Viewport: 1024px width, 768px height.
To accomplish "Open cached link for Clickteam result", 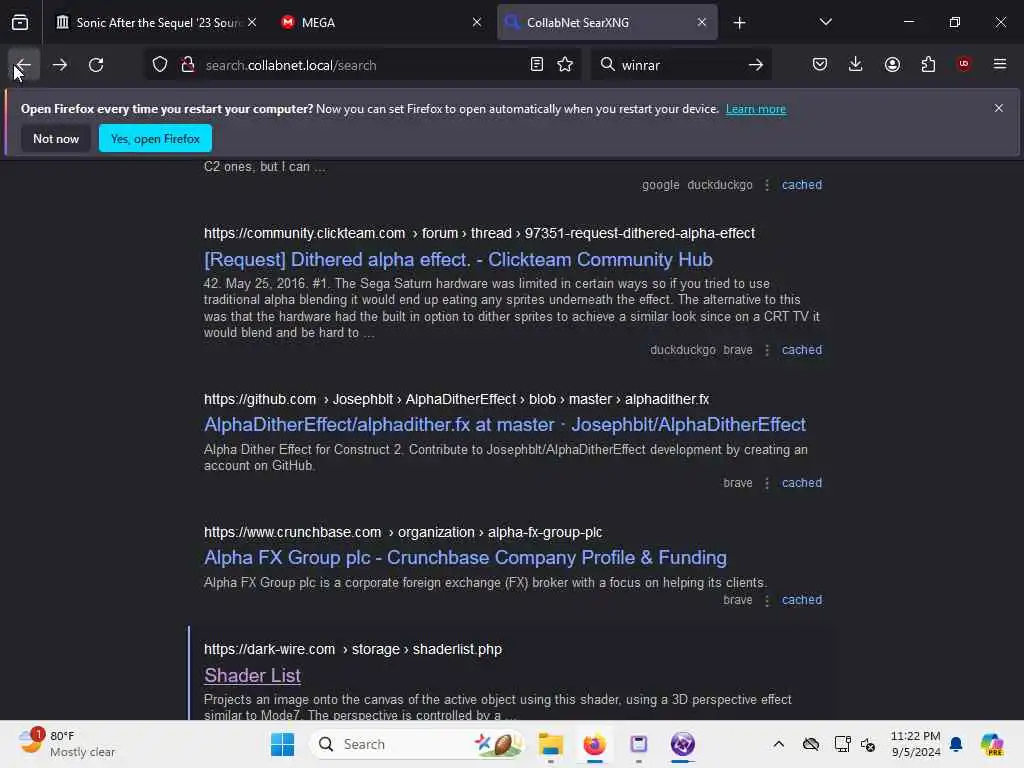I will [x=802, y=350].
